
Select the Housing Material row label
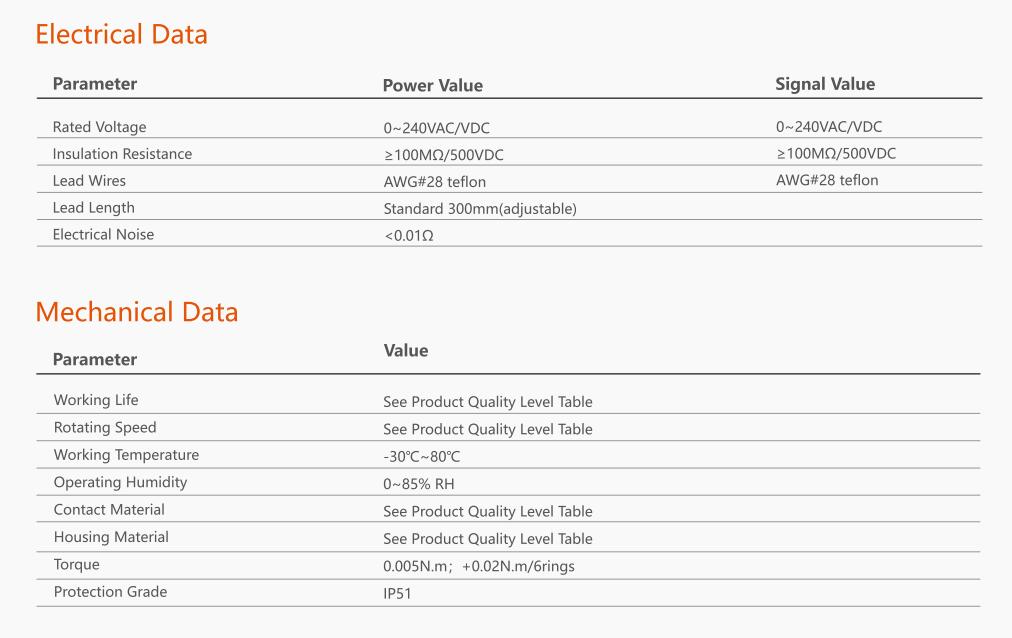point(111,537)
